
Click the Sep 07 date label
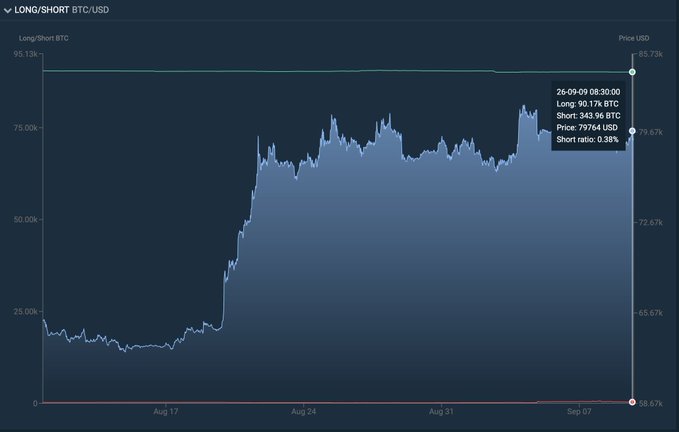click(x=579, y=412)
